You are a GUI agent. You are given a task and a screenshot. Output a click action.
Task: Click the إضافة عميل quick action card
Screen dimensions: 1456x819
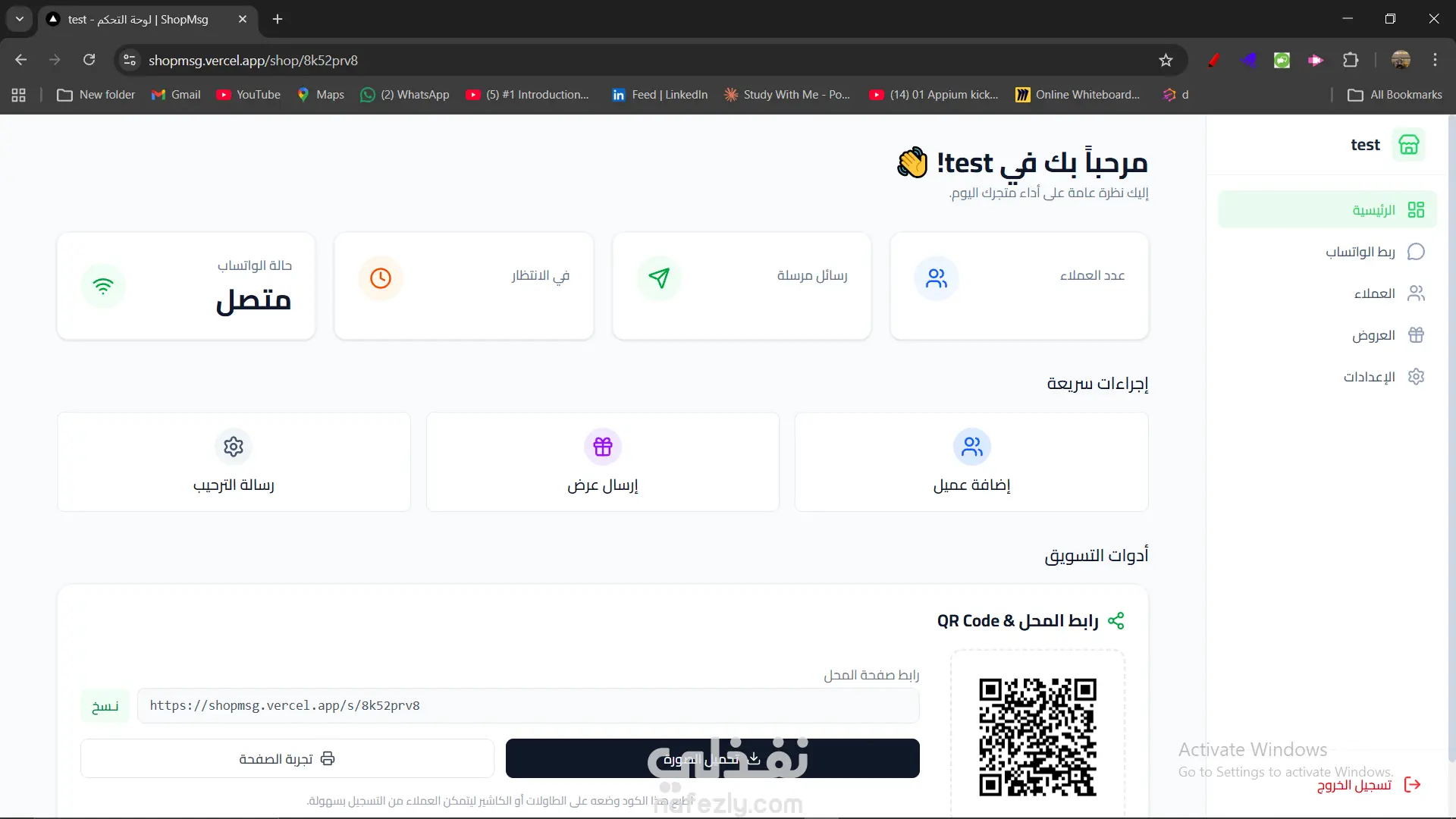click(x=971, y=462)
